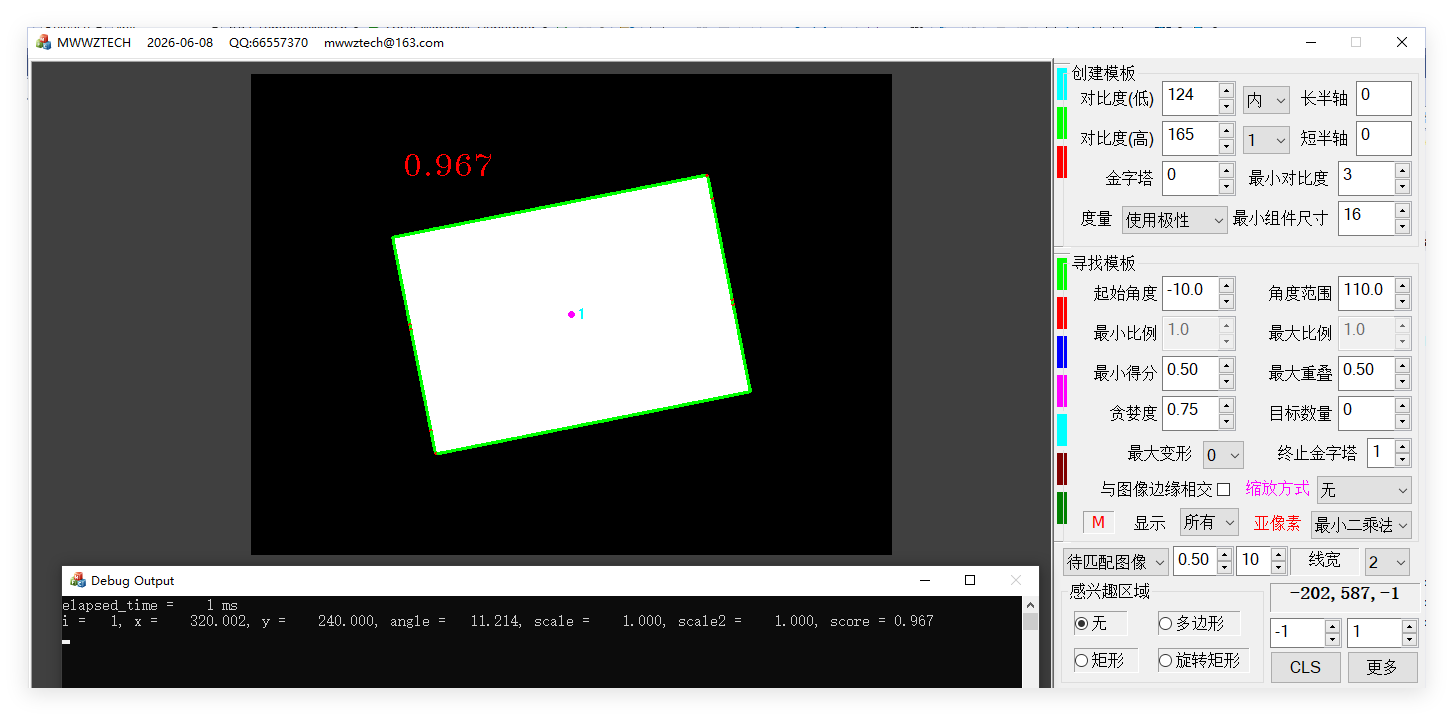Viewport: 1453px width, 715px height.
Task: Increase 最小得分 with the up arrow
Action: pyautogui.click(x=1227, y=366)
